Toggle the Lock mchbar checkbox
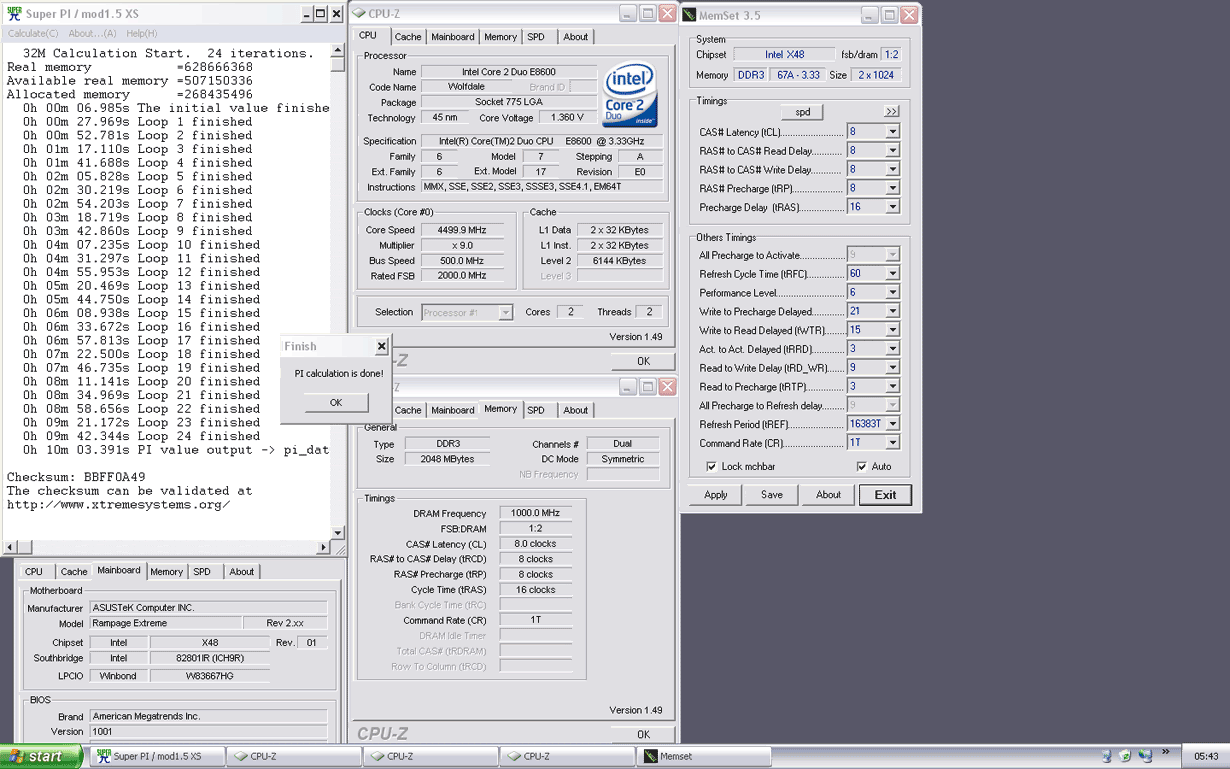The height and width of the screenshot is (769, 1230). point(711,466)
